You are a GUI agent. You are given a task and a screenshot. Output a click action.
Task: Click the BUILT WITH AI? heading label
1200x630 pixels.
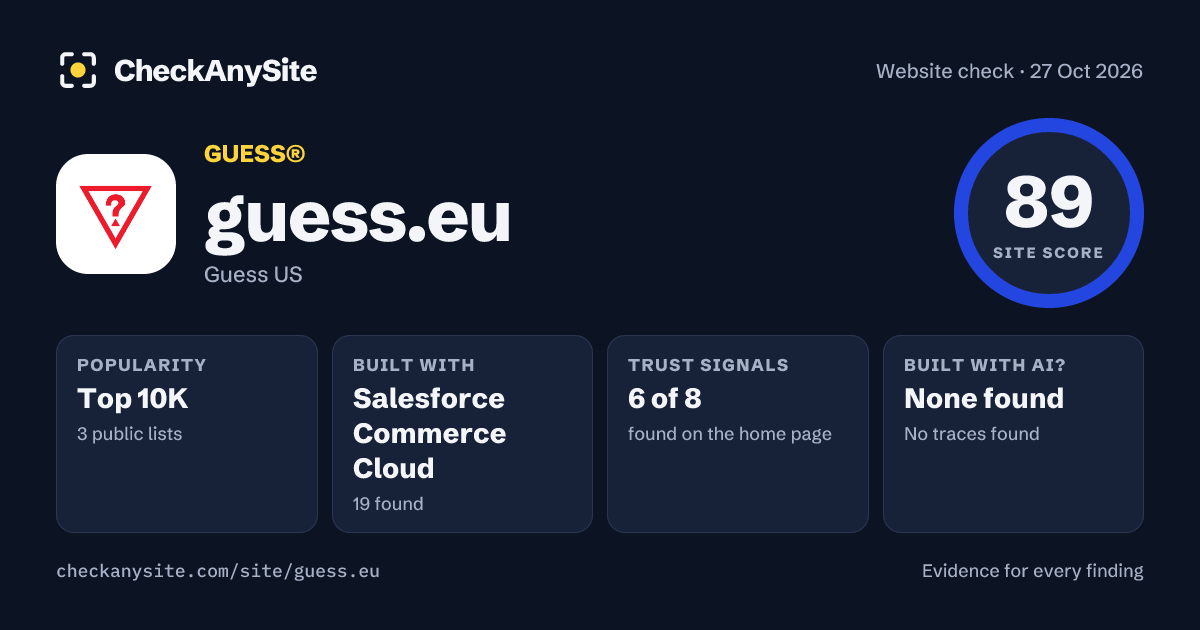tap(985, 365)
